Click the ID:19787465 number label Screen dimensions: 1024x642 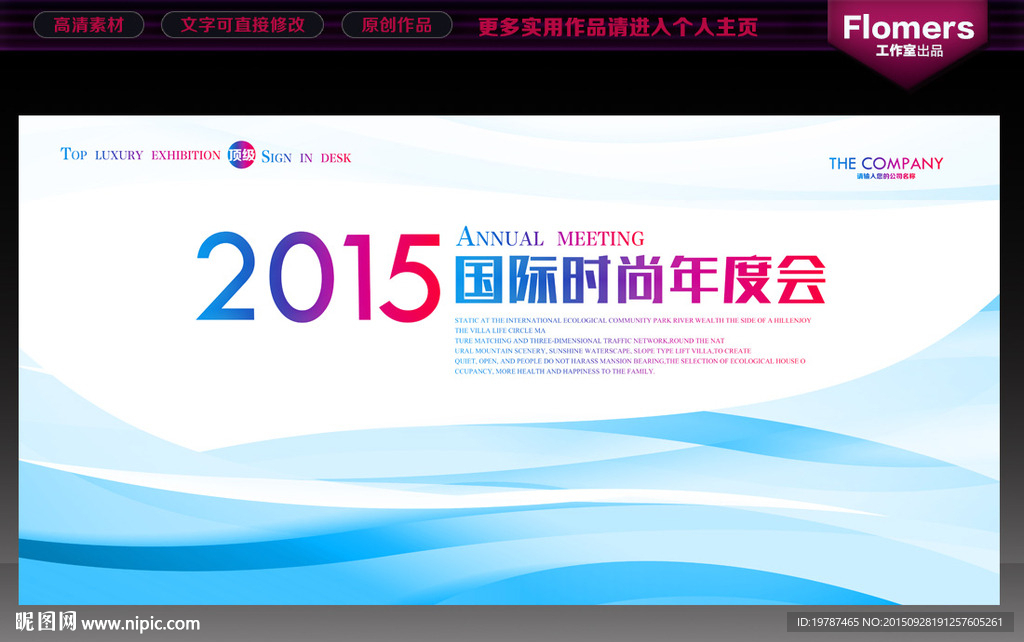tap(900, 622)
